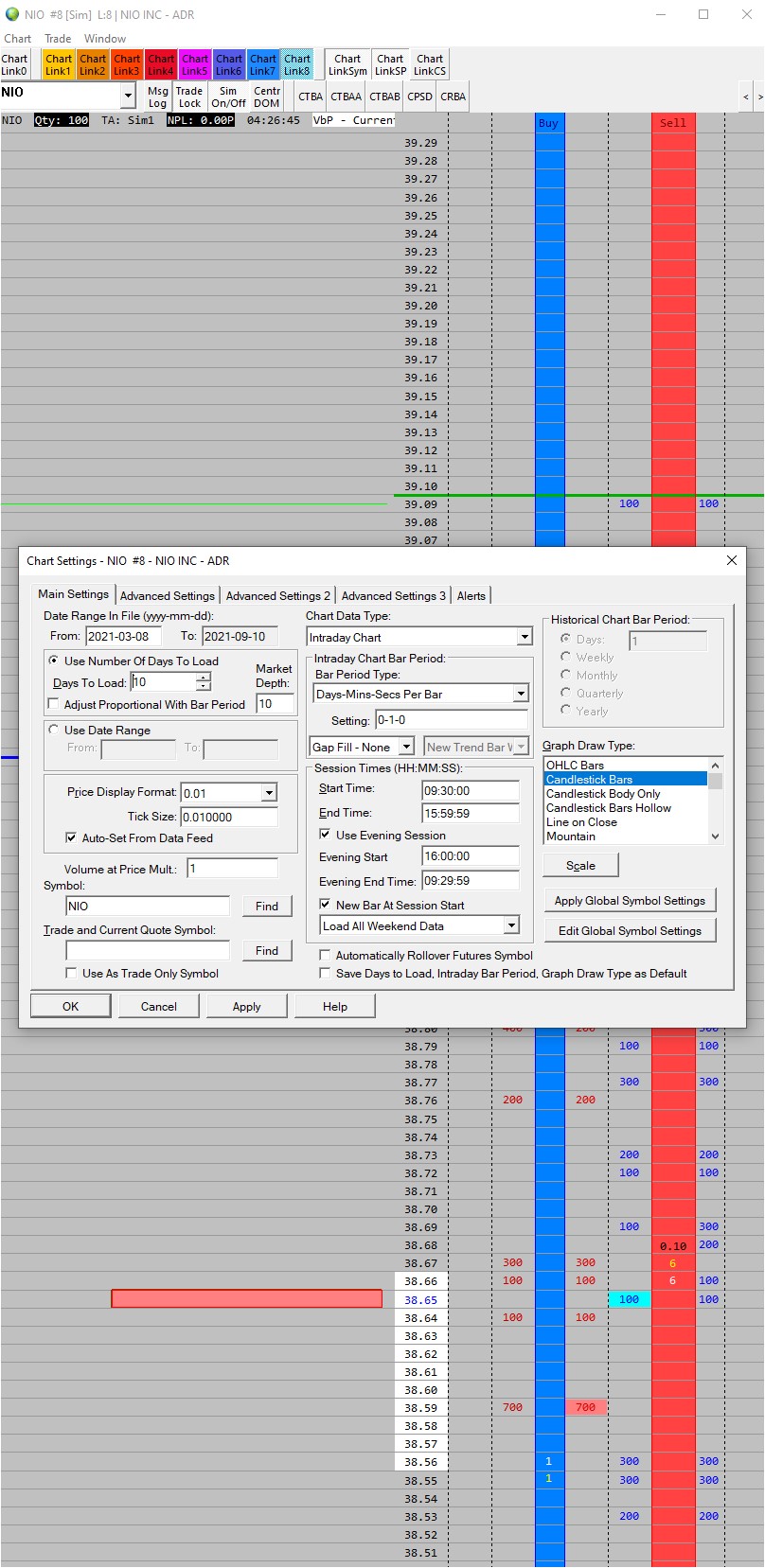The image size is (765, 1568).
Task: Open the Chart Data Type dropdown
Action: (524, 638)
